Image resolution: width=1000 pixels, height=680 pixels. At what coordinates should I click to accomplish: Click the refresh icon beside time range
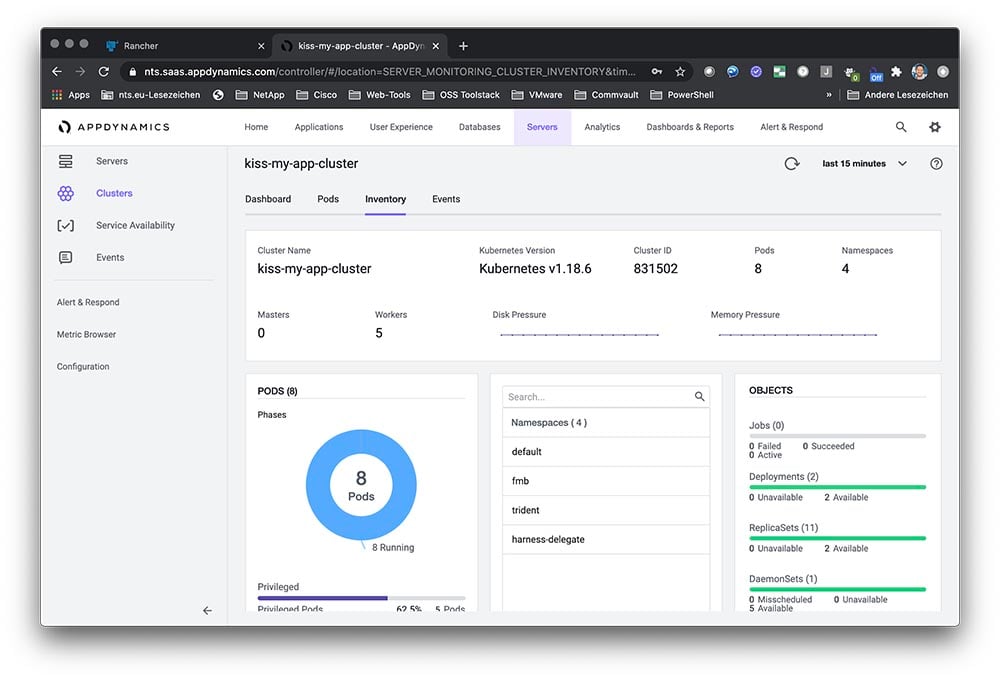tap(792, 164)
